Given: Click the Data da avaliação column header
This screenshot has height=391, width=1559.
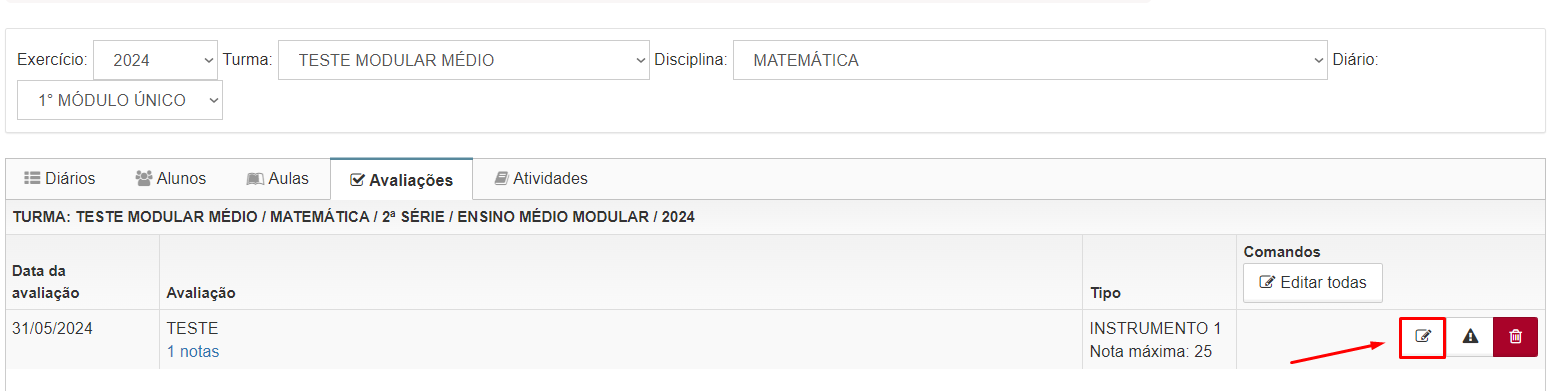Looking at the screenshot, I should pos(46,282).
